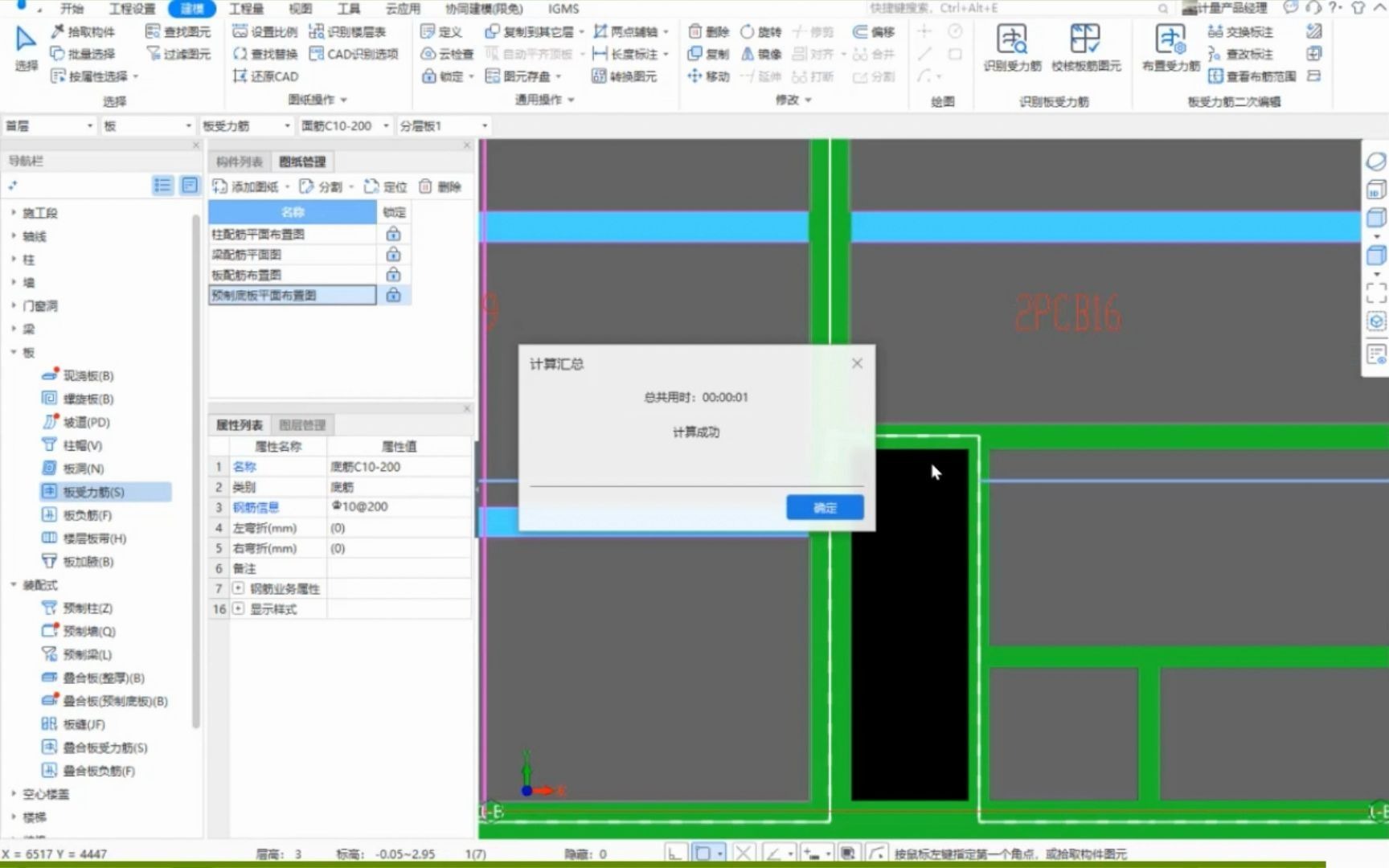The image size is (1389, 868).
Task: Toggle the lock on 板配筋布置图
Action: pos(393,273)
